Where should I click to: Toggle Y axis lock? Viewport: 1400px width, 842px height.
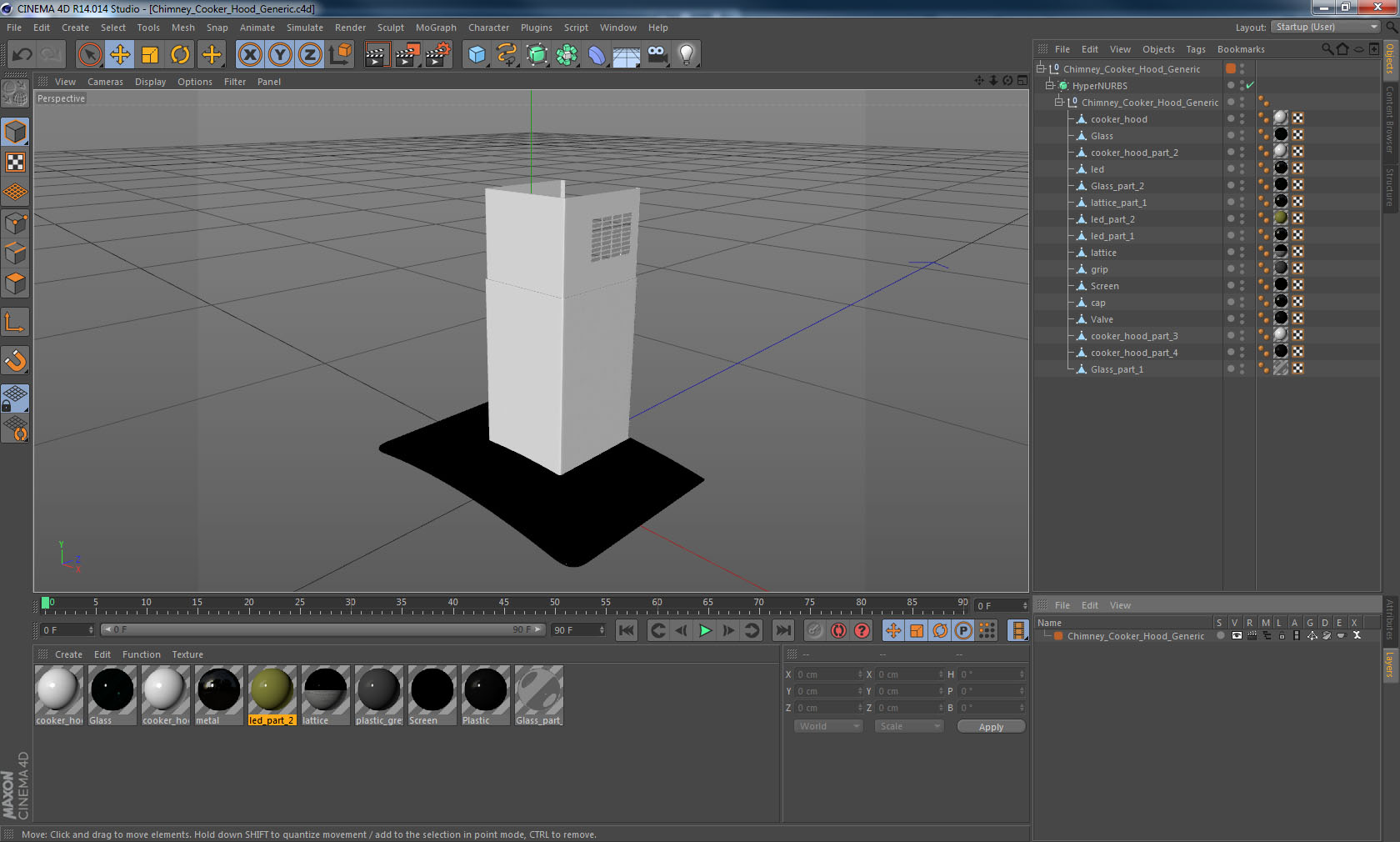280,55
